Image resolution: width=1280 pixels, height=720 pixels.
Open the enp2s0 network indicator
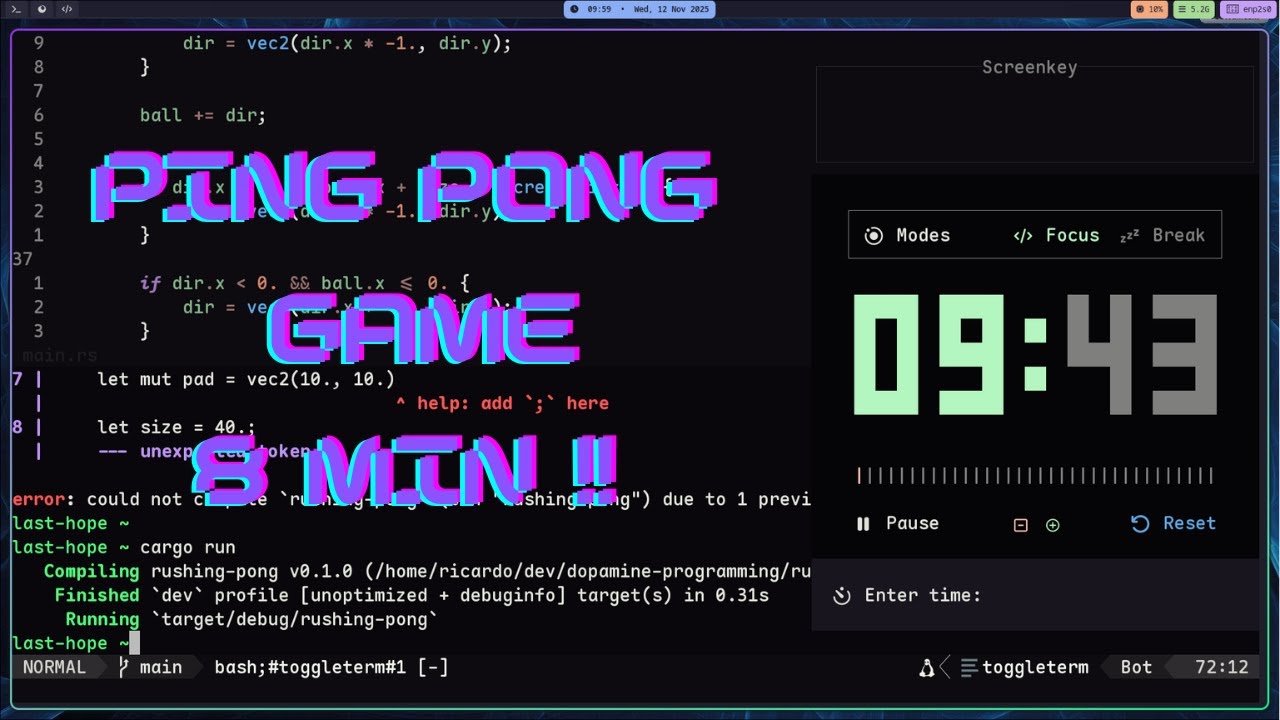pos(1248,9)
